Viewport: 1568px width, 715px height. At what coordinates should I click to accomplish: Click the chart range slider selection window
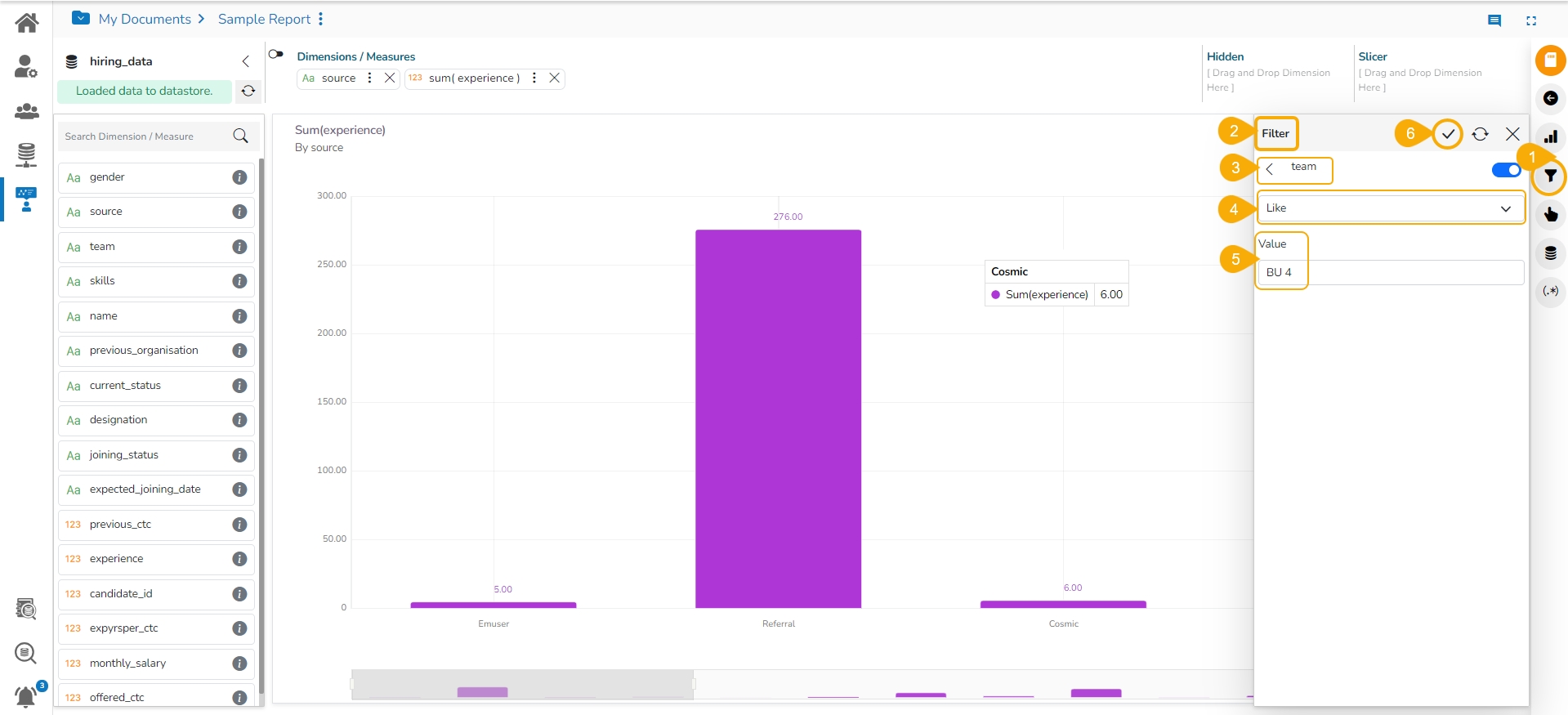tap(523, 685)
